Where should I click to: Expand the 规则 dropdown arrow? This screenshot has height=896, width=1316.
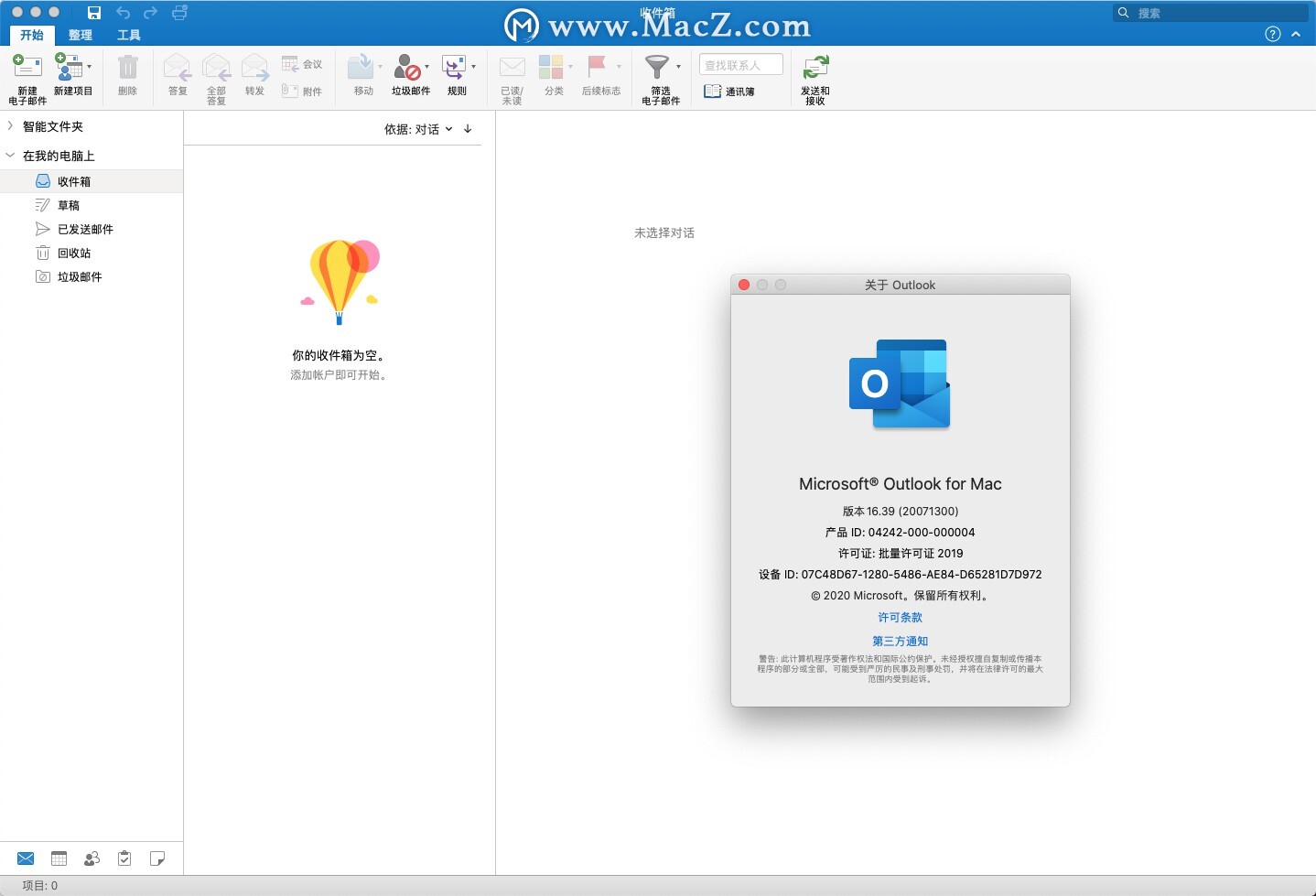[x=473, y=67]
